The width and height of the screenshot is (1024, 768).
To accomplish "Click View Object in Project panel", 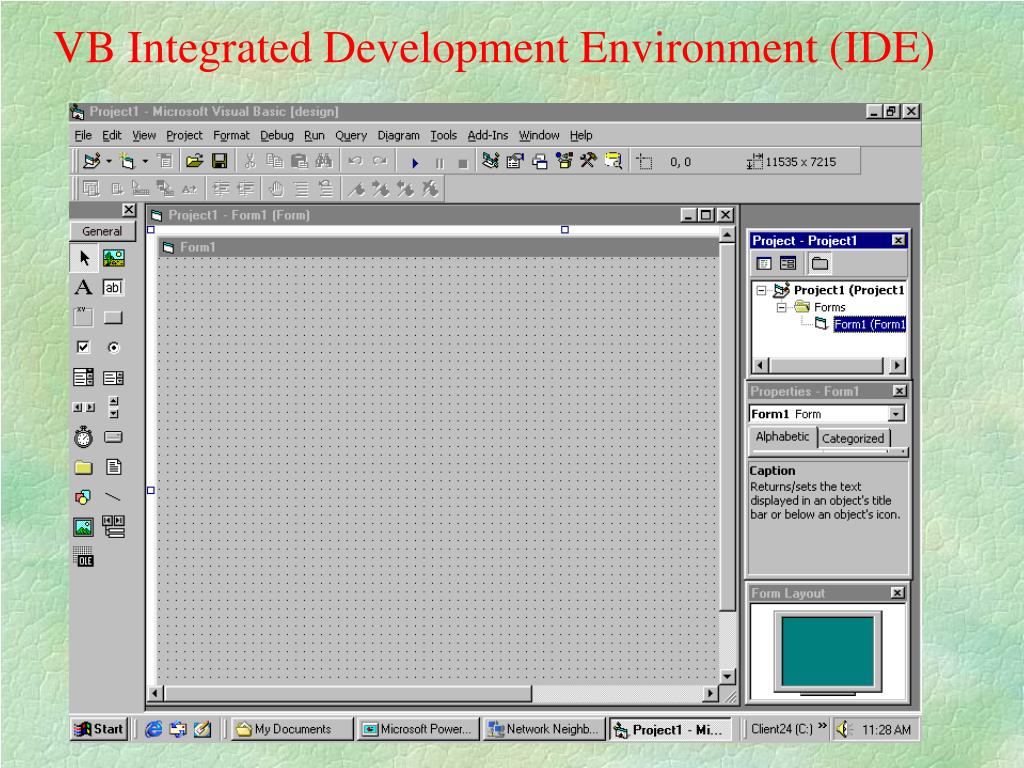I will pos(788,264).
